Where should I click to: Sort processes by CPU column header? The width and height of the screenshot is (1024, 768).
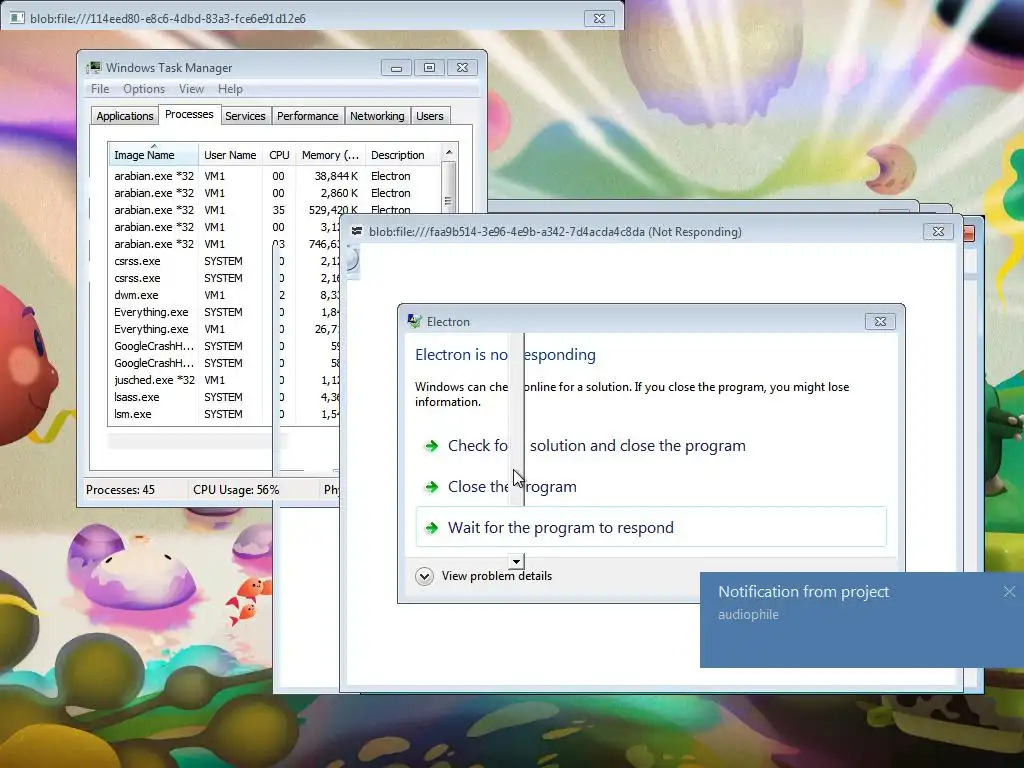[x=279, y=155]
